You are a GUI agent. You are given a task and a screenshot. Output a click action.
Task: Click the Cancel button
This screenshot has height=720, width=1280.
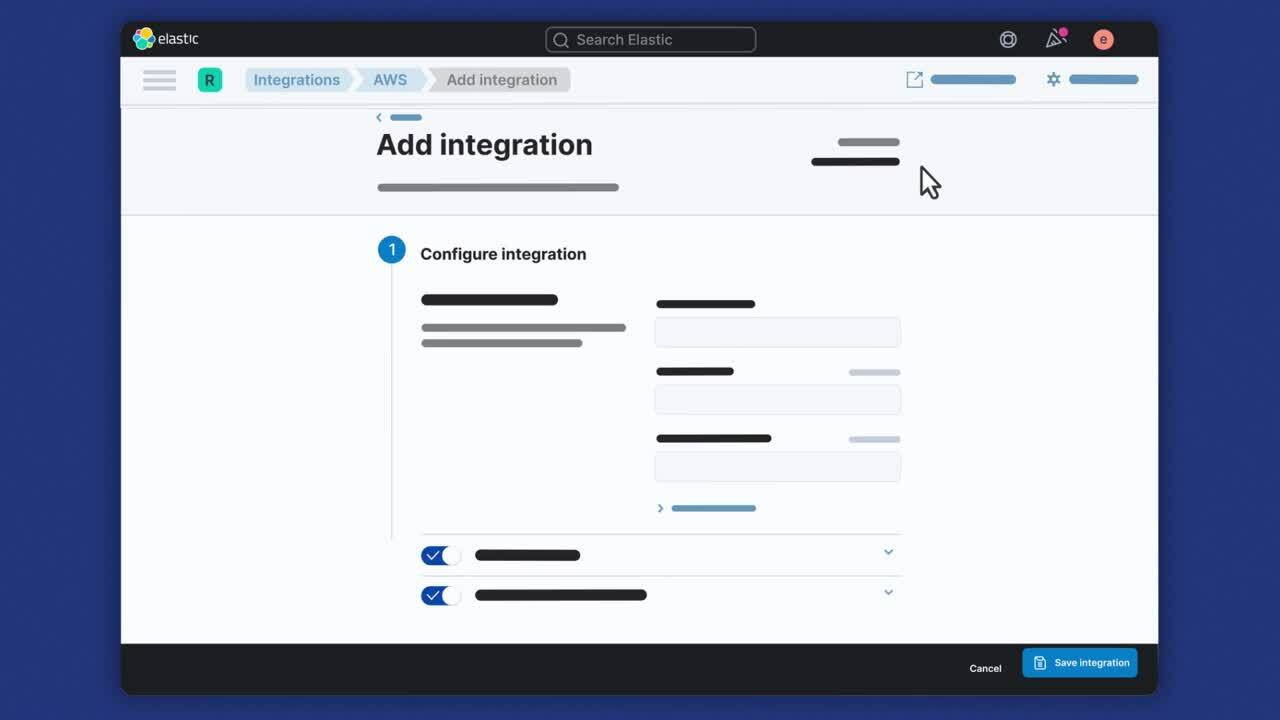(985, 668)
